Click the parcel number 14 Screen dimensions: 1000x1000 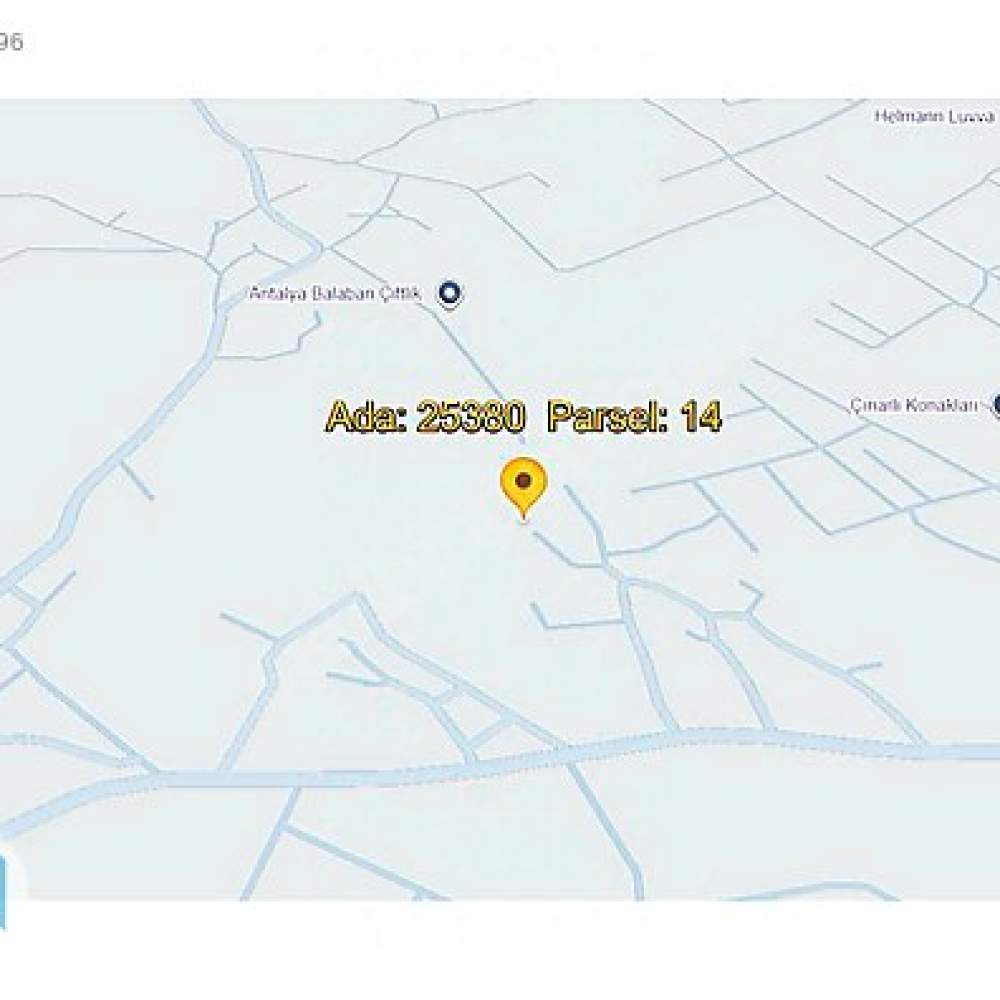[700, 417]
